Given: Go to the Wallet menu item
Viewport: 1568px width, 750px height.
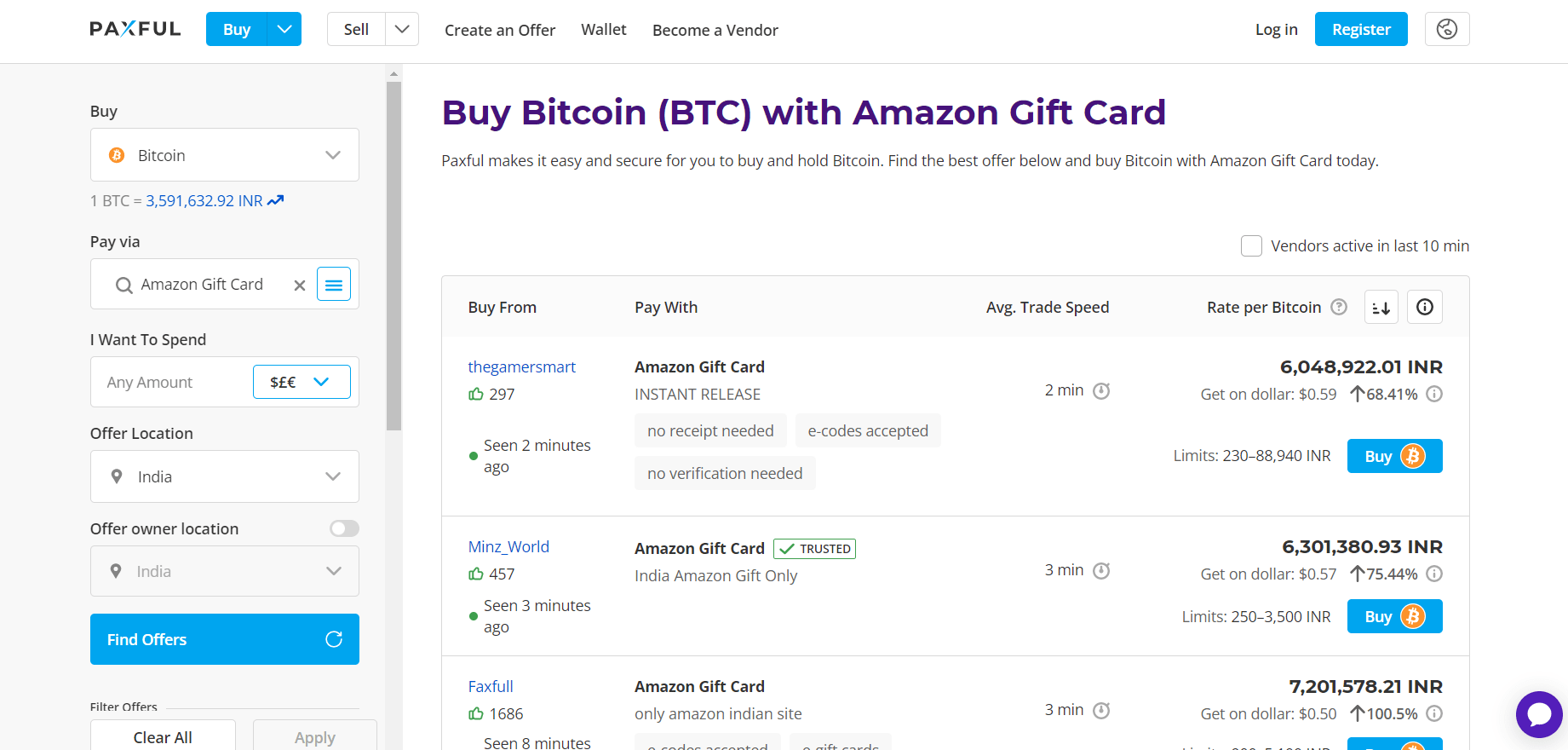Looking at the screenshot, I should point(603,29).
